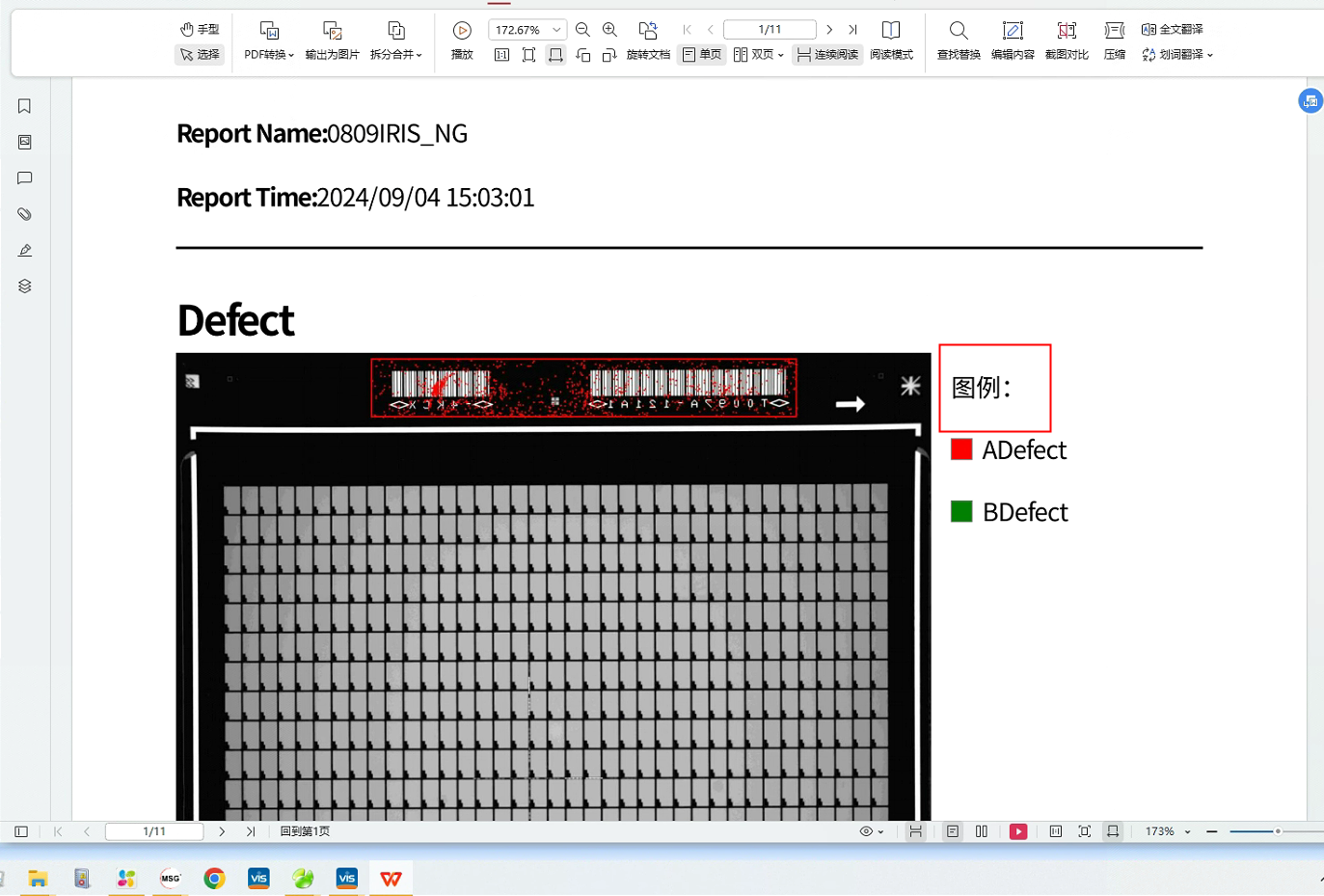Click the zoom in magnifier icon
Viewport: 1324px width, 896px height.
(609, 30)
